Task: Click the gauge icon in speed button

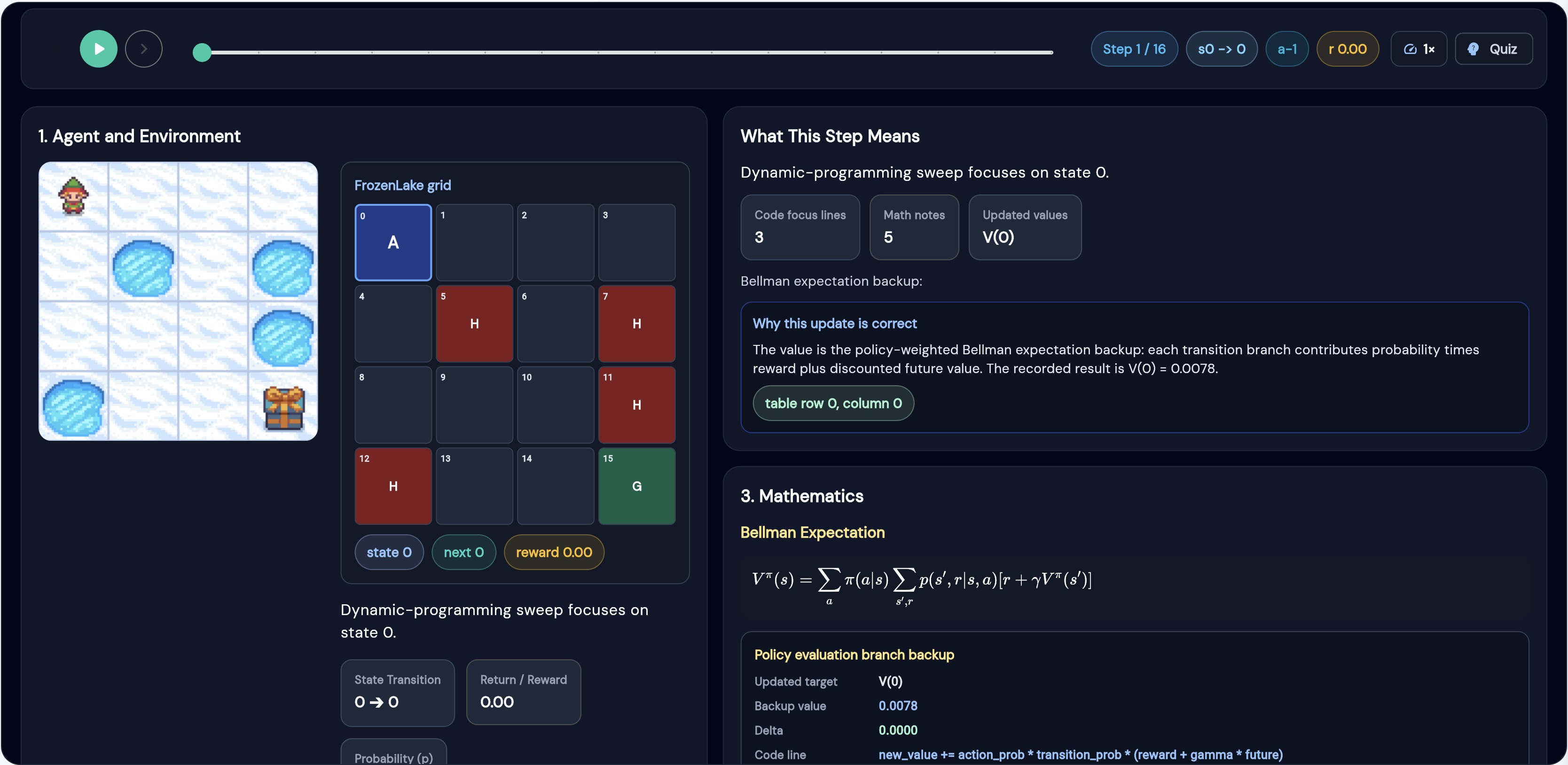Action: coord(1411,49)
